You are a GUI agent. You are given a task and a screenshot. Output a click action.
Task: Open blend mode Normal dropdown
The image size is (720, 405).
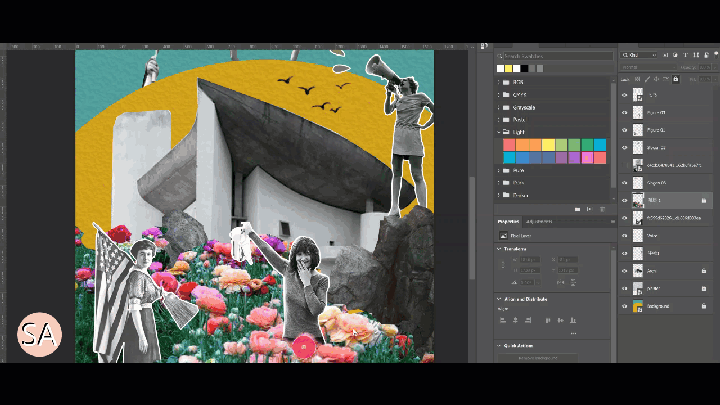649,67
